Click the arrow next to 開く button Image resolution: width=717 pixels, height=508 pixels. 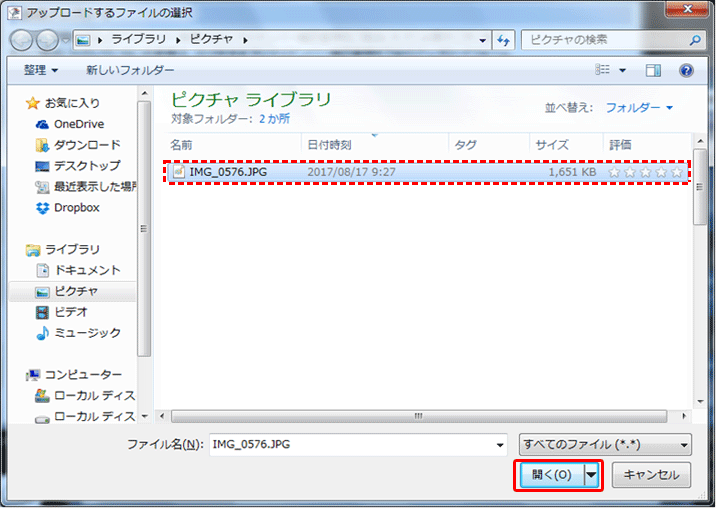[x=591, y=475]
